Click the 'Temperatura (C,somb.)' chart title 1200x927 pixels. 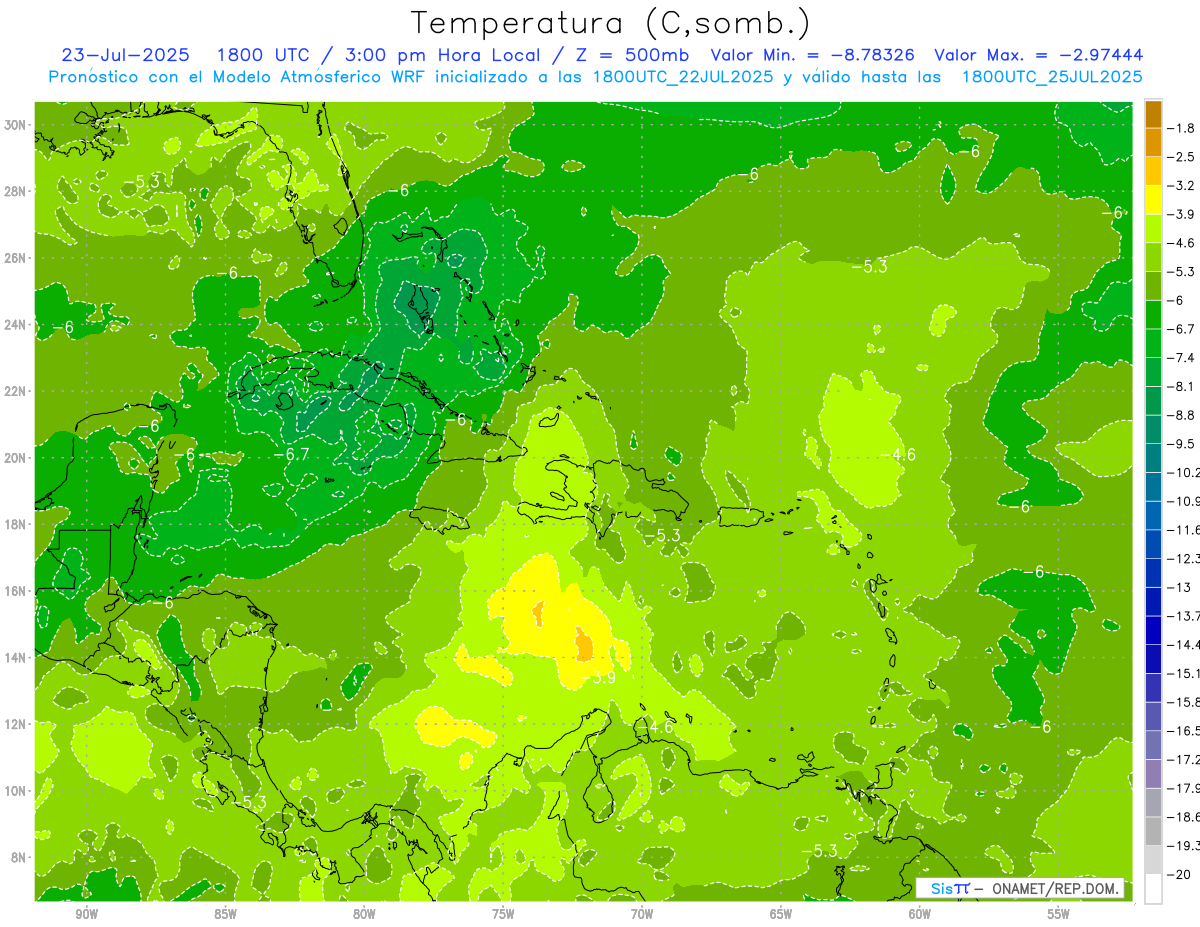610,23
